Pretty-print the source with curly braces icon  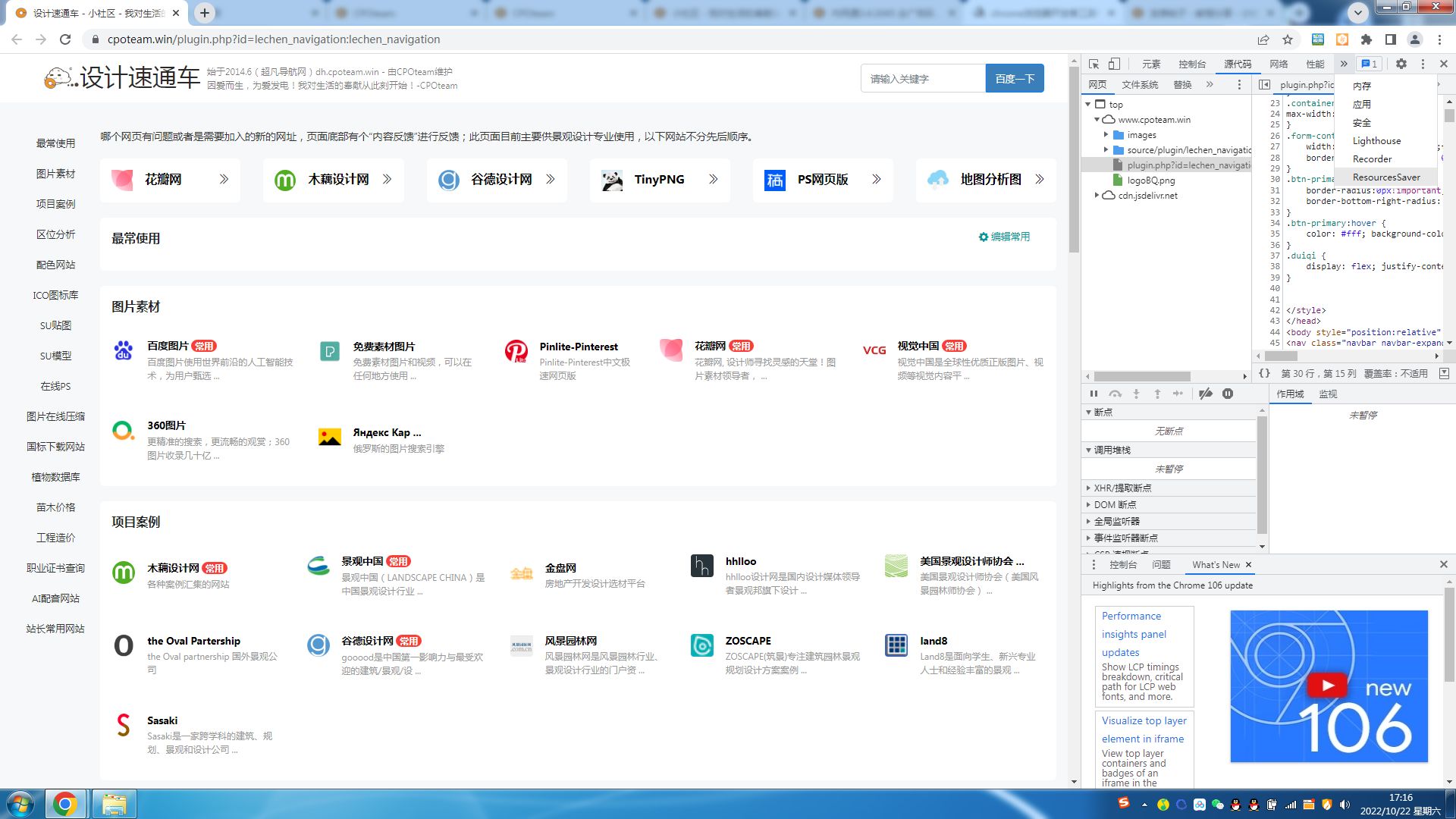pyautogui.click(x=1264, y=373)
